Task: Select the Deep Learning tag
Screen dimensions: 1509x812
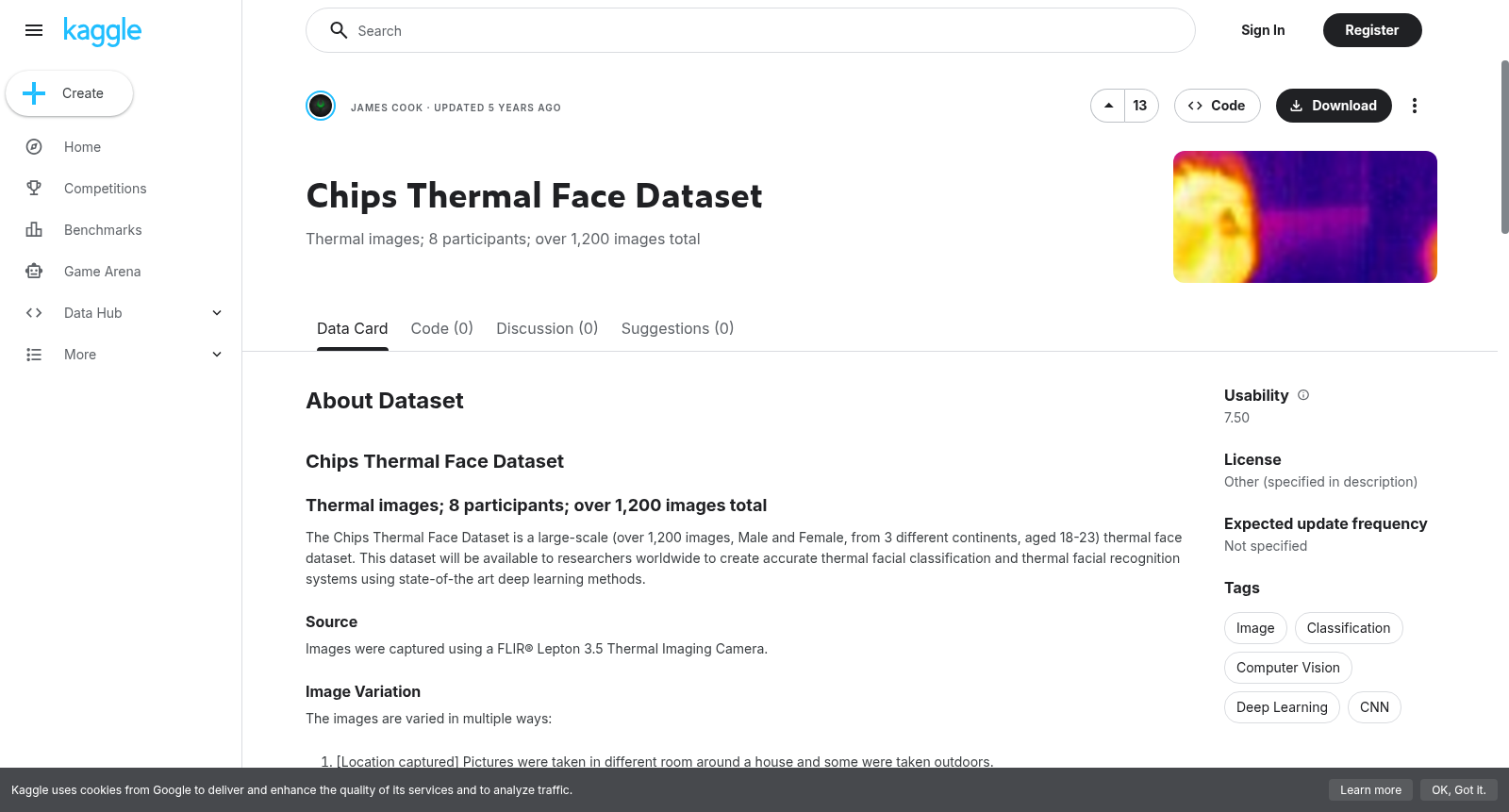Action: (x=1282, y=707)
